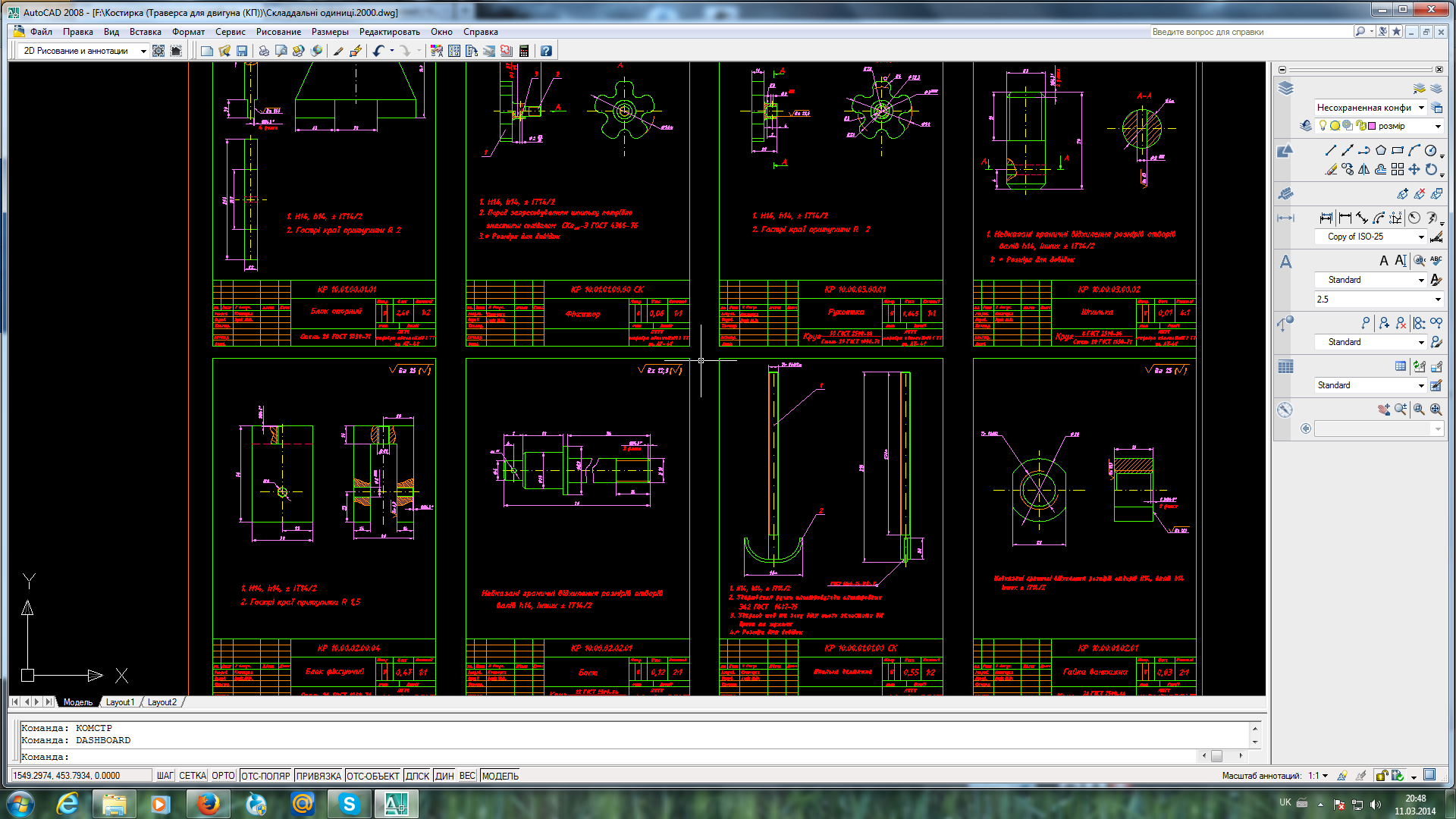
Task: Choose the Move tool in dashboard
Action: [x=1414, y=169]
